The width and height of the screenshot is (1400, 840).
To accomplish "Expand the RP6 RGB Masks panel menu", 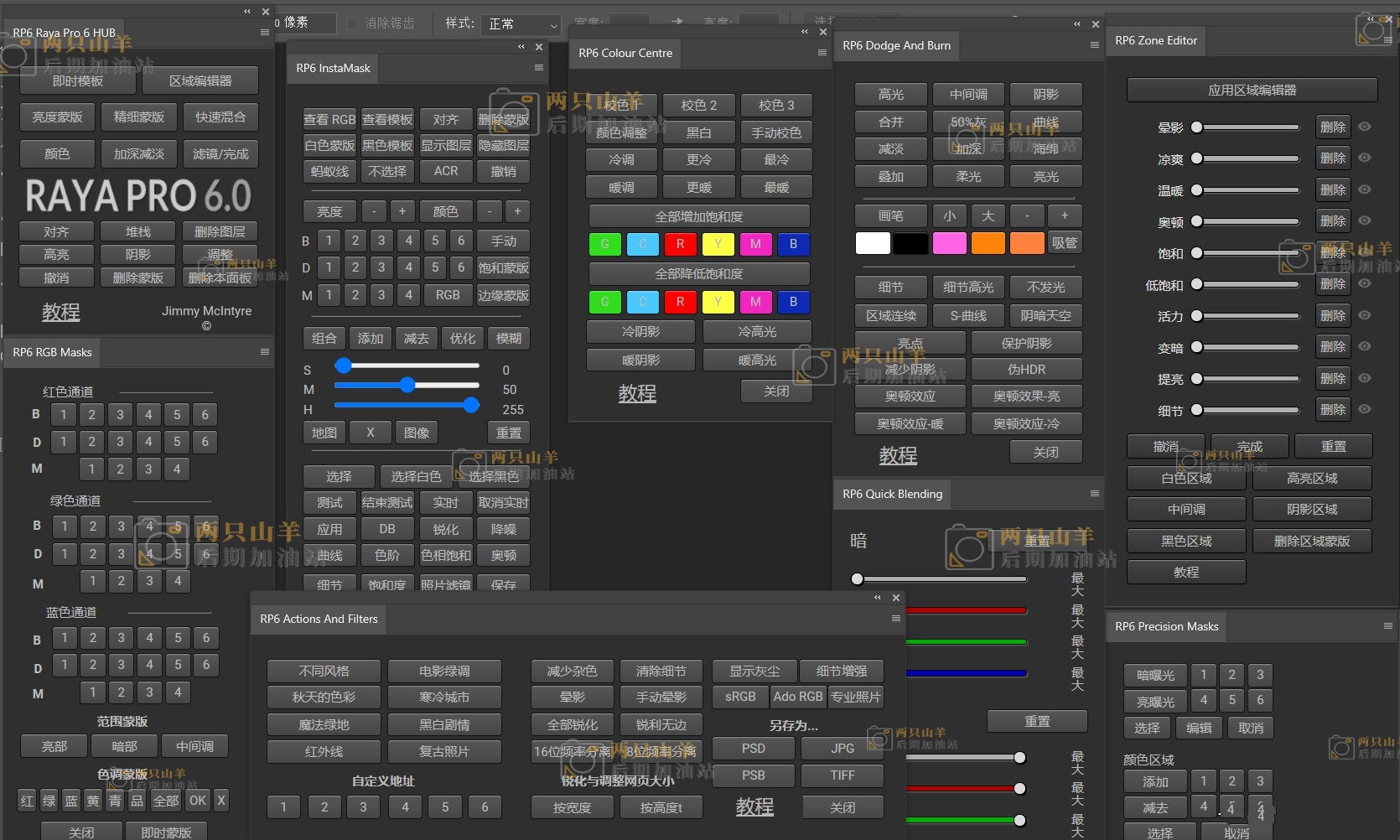I will point(265,352).
